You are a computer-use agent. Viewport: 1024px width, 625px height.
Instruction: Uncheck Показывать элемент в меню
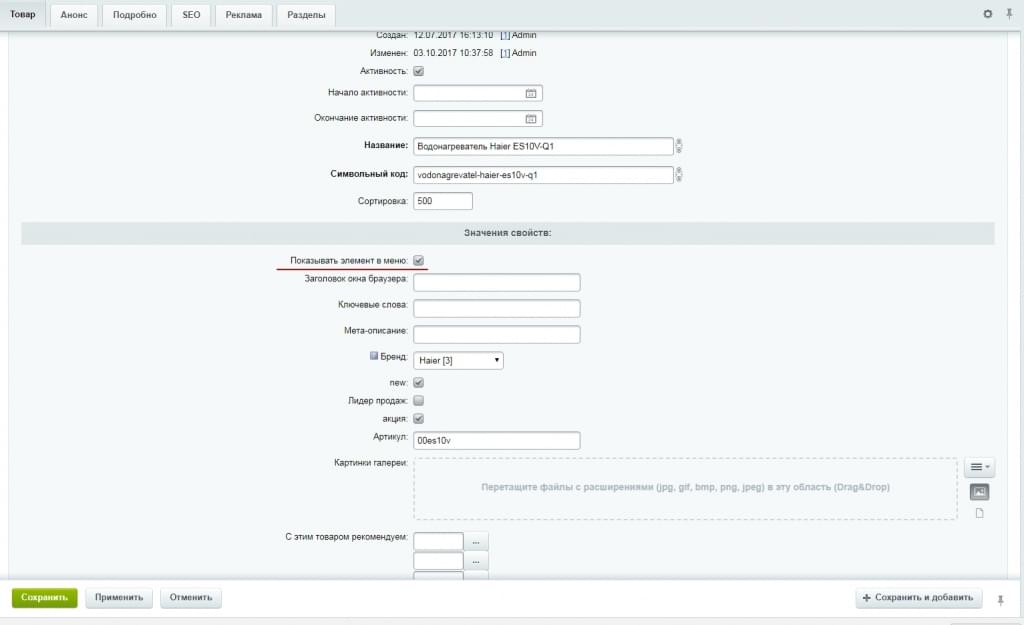point(419,260)
